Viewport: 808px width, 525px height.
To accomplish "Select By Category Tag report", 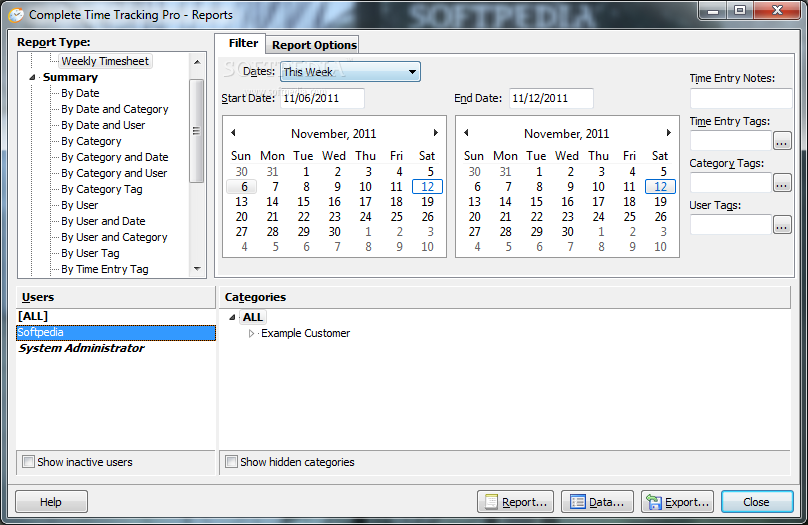I will tap(102, 189).
